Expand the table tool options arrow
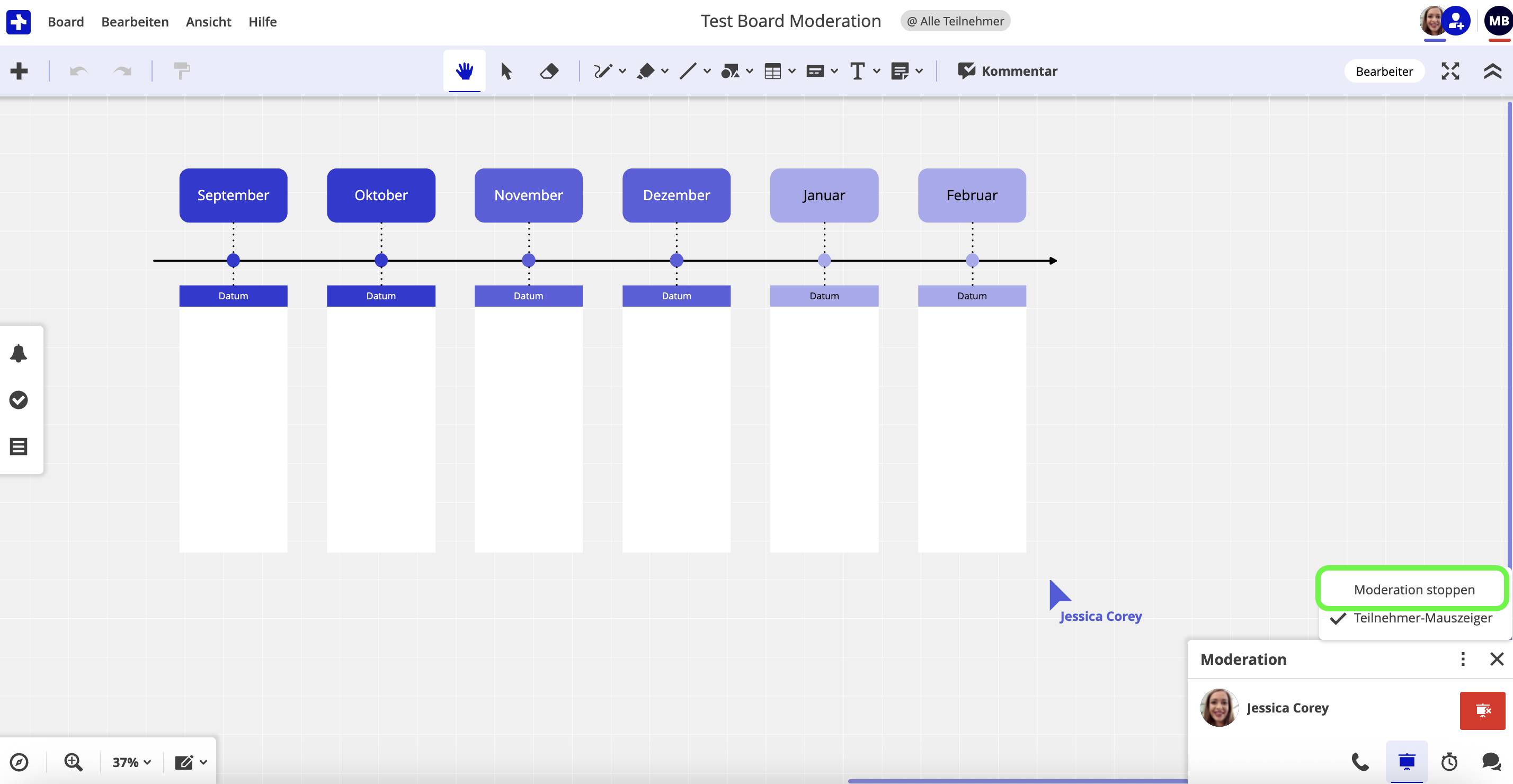The width and height of the screenshot is (1513, 784). pyautogui.click(x=792, y=71)
